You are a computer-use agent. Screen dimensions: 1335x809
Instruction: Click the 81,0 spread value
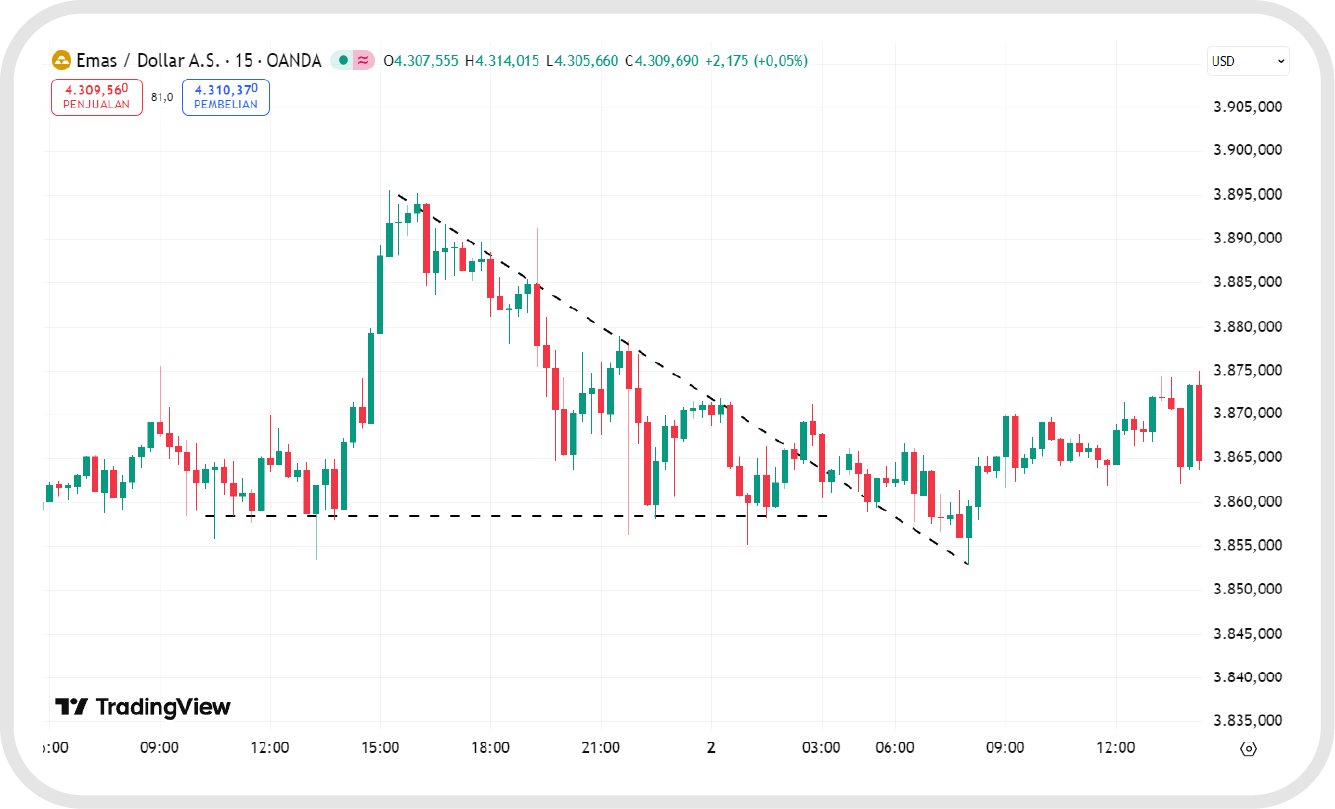(162, 97)
